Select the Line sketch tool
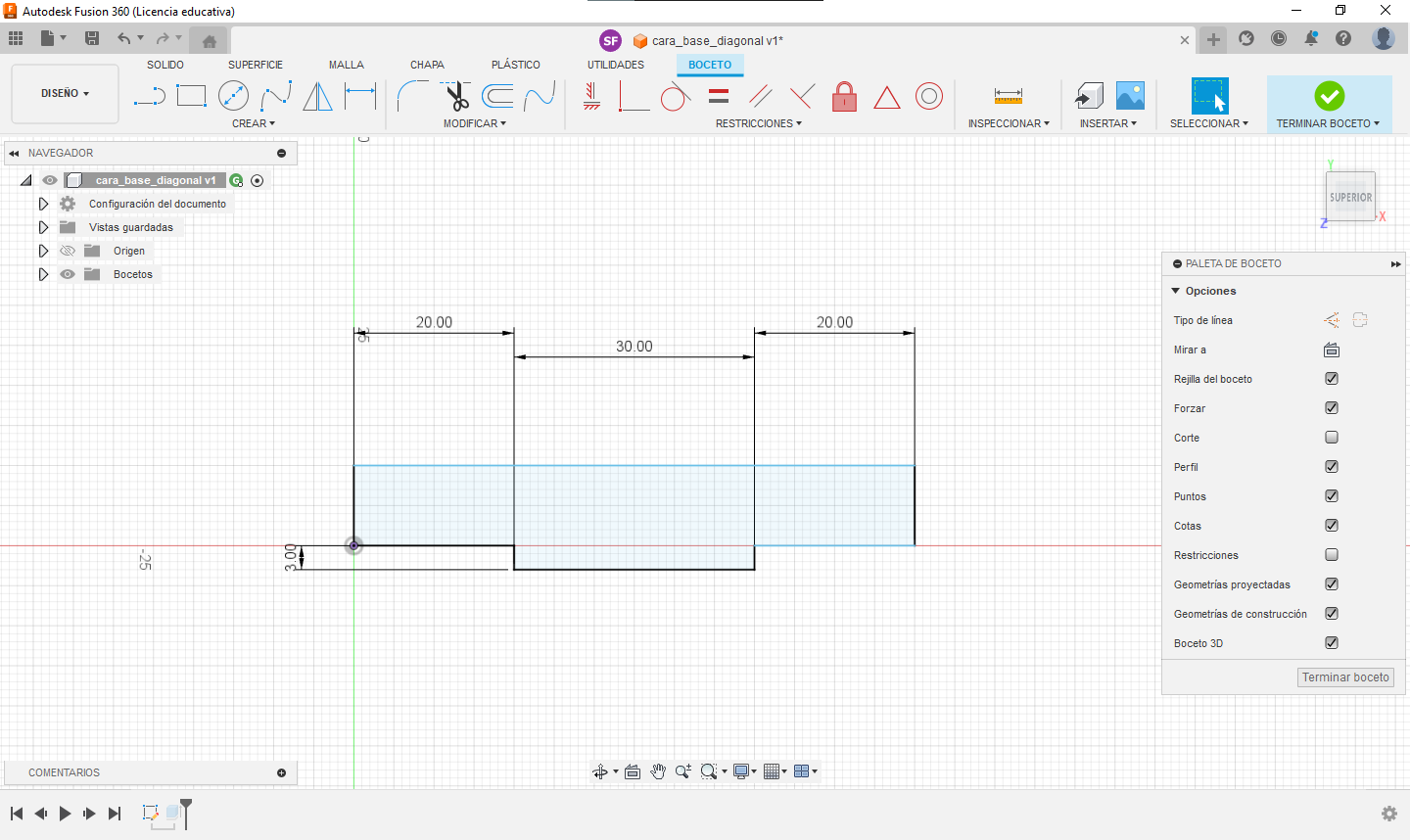The image size is (1410, 840). pos(149,96)
